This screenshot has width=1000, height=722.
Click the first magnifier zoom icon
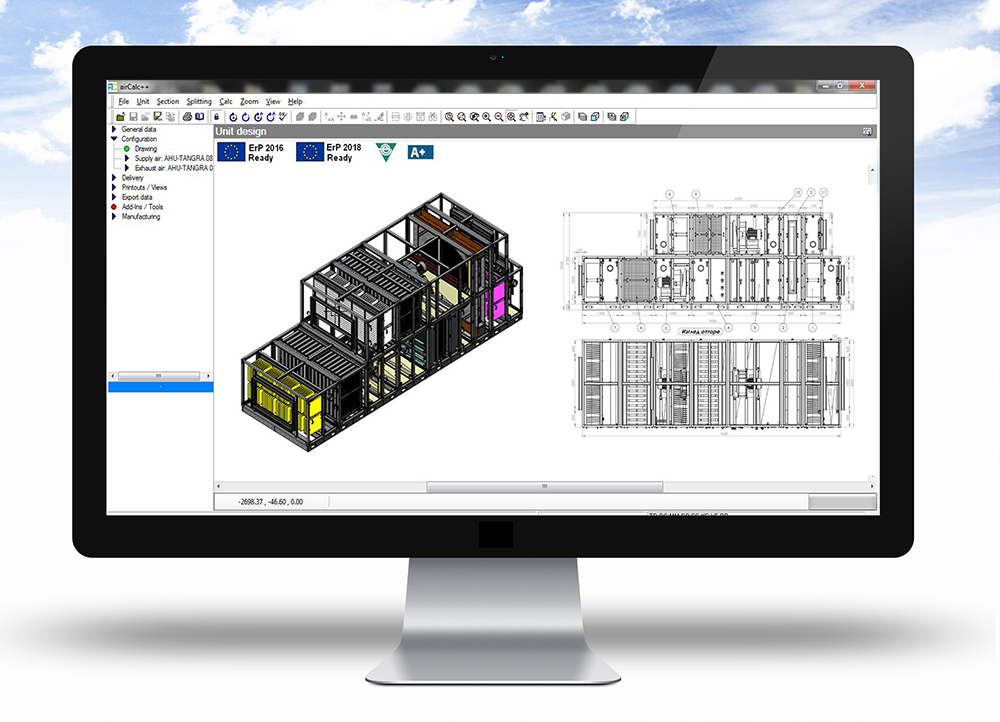pos(449,117)
